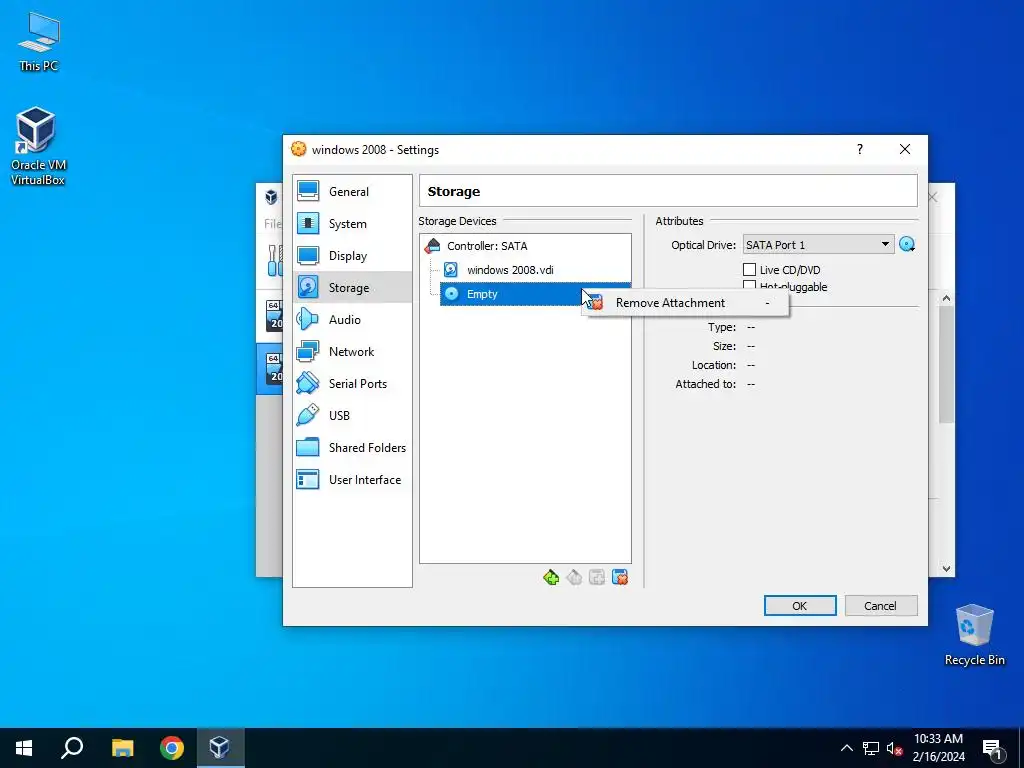Open the Audio settings category
1024x768 pixels.
[x=352, y=319]
